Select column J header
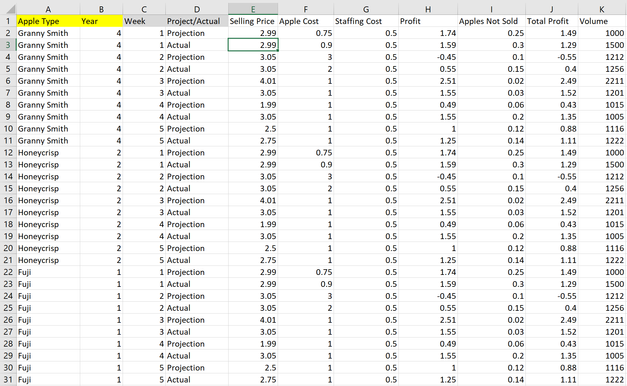The height and width of the screenshot is (386, 627). pyautogui.click(x=551, y=9)
